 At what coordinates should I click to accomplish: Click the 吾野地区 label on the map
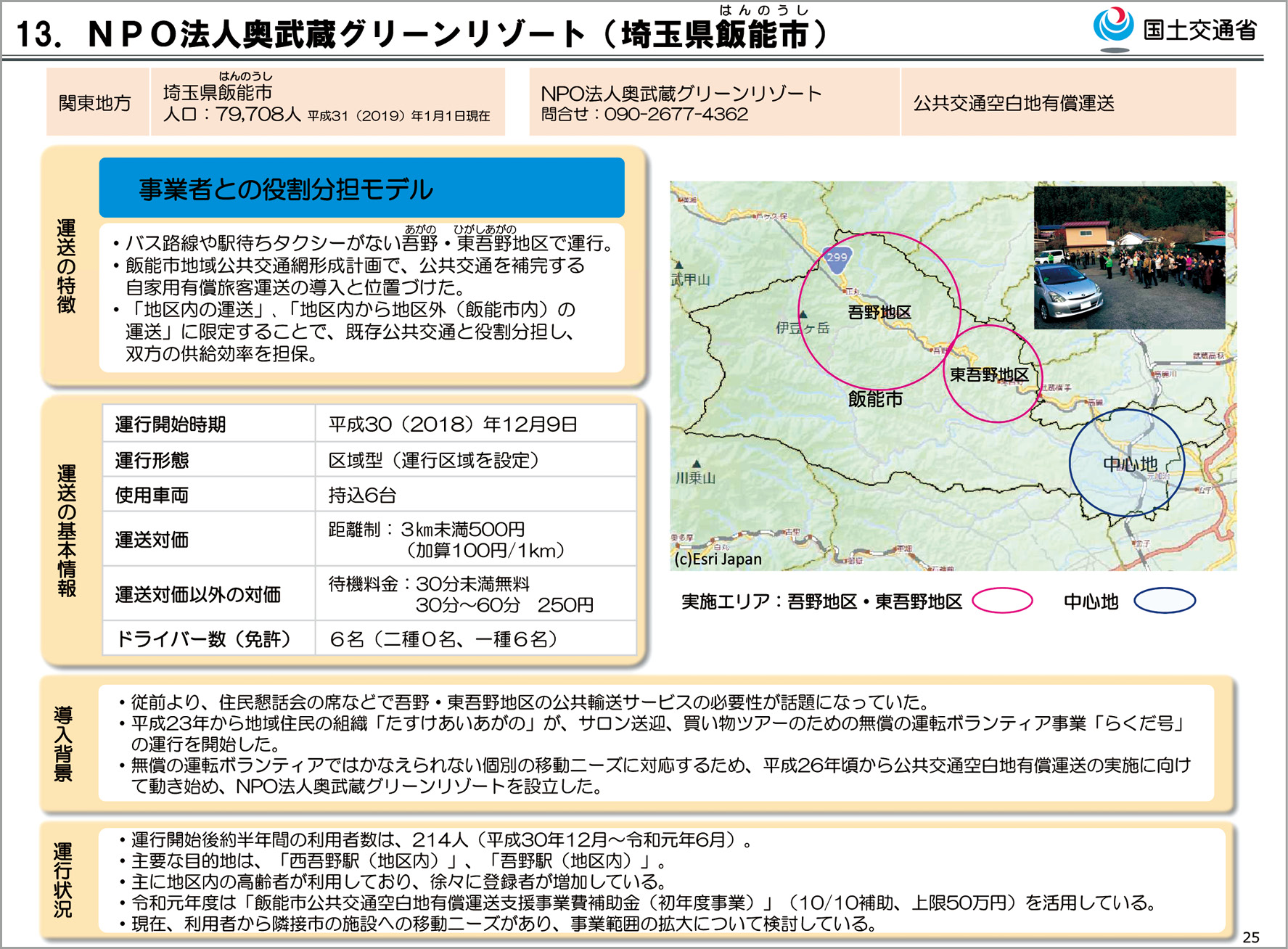tap(879, 312)
